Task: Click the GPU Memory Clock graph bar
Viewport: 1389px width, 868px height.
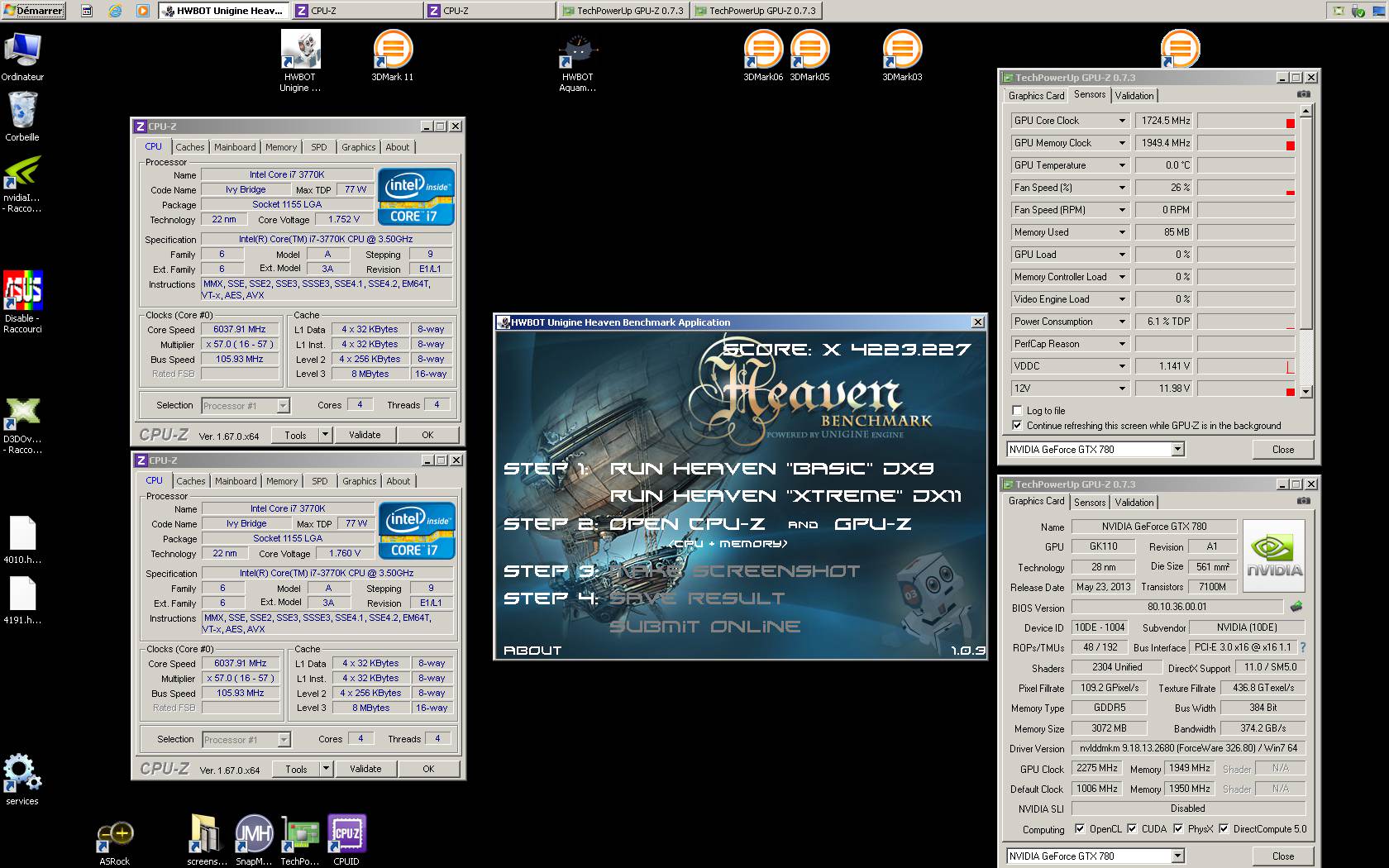Action: (x=1246, y=143)
